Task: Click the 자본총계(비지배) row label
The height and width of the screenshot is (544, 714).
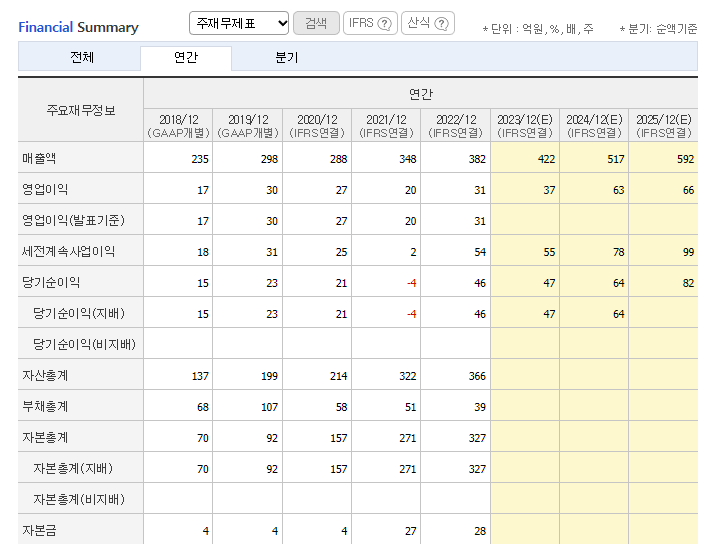Action: point(79,499)
